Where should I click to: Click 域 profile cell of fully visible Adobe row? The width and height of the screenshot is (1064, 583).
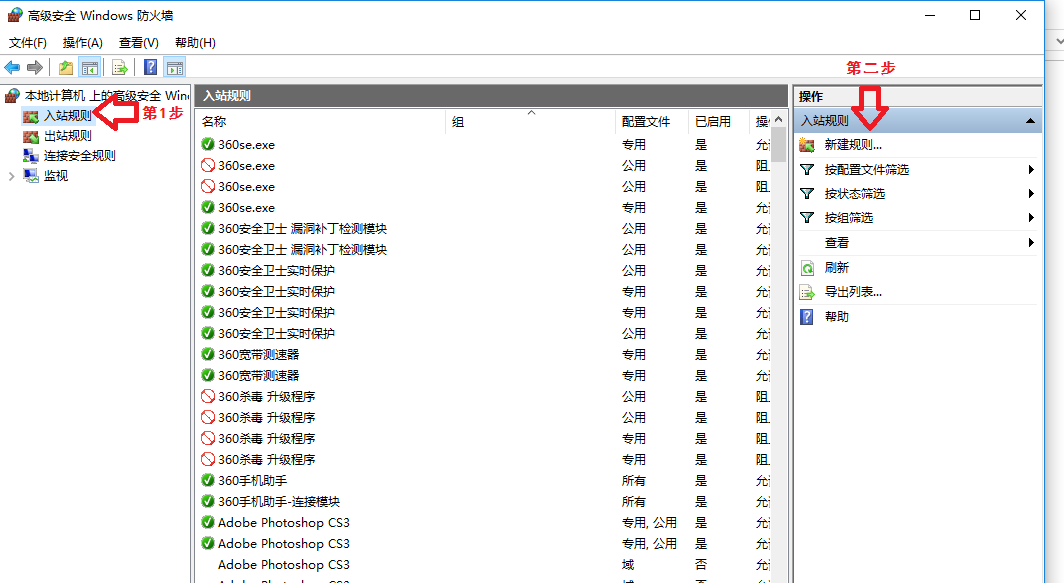(x=628, y=565)
